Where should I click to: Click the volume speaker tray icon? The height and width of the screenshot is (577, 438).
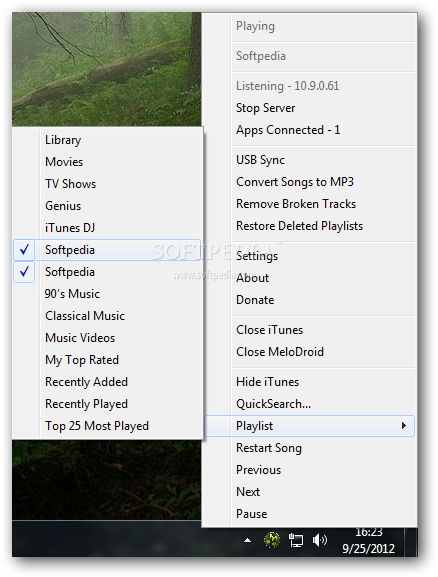coord(319,540)
